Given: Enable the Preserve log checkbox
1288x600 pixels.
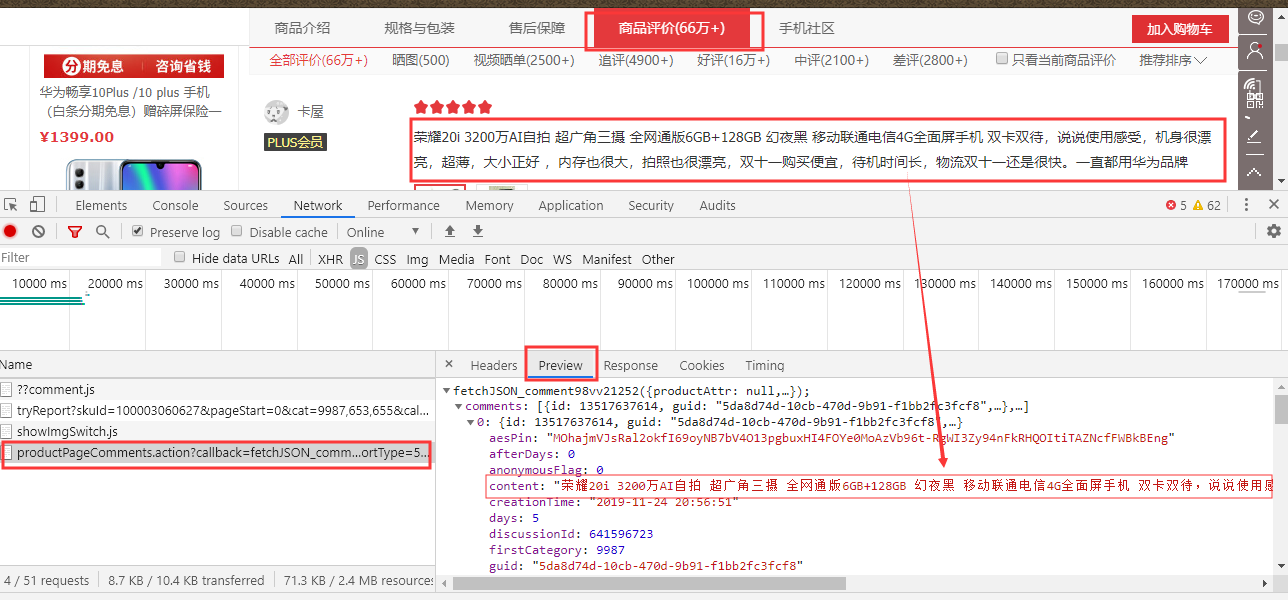Looking at the screenshot, I should pos(137,231).
